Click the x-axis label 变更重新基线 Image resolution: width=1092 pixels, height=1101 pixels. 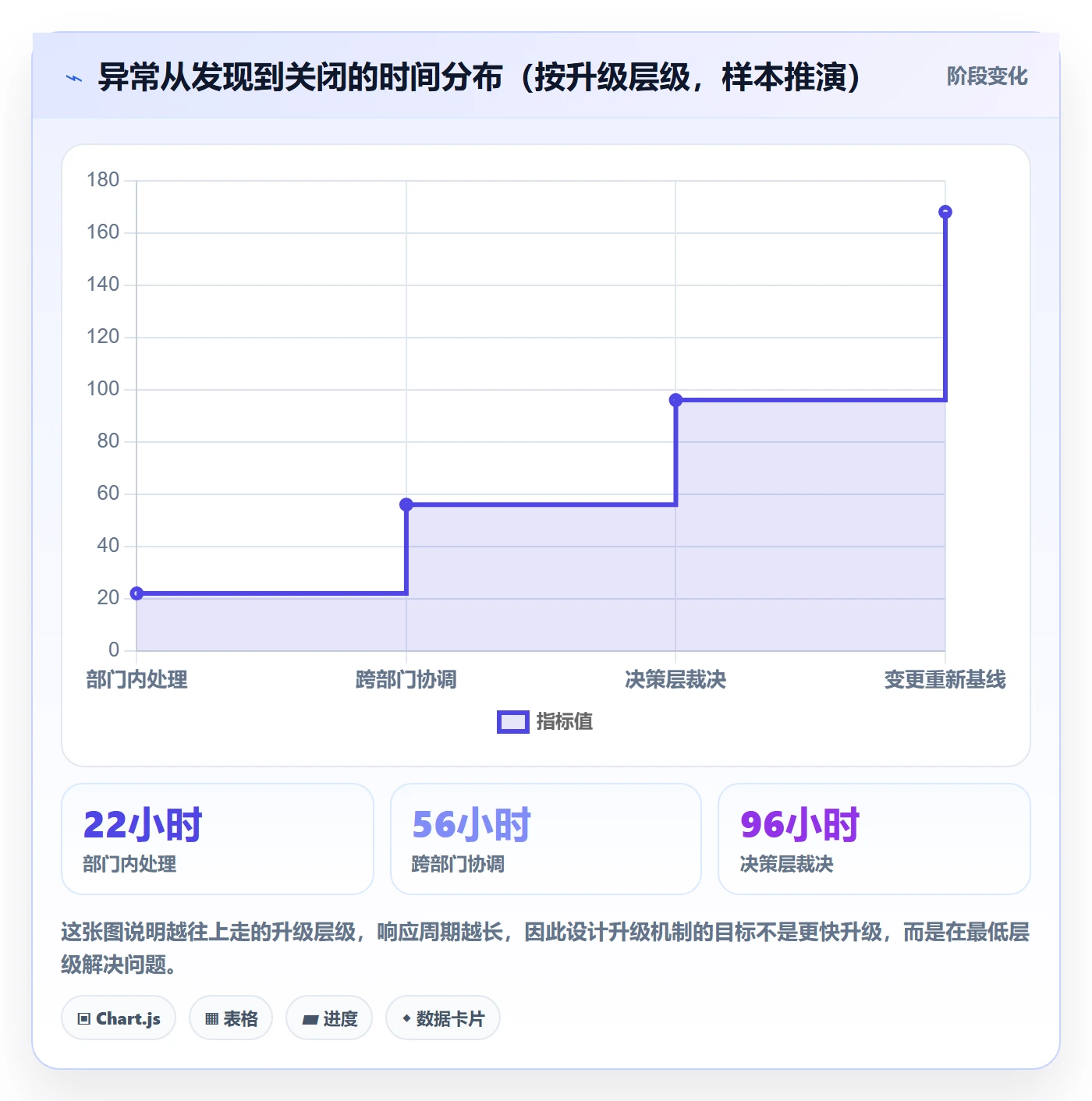click(x=945, y=680)
